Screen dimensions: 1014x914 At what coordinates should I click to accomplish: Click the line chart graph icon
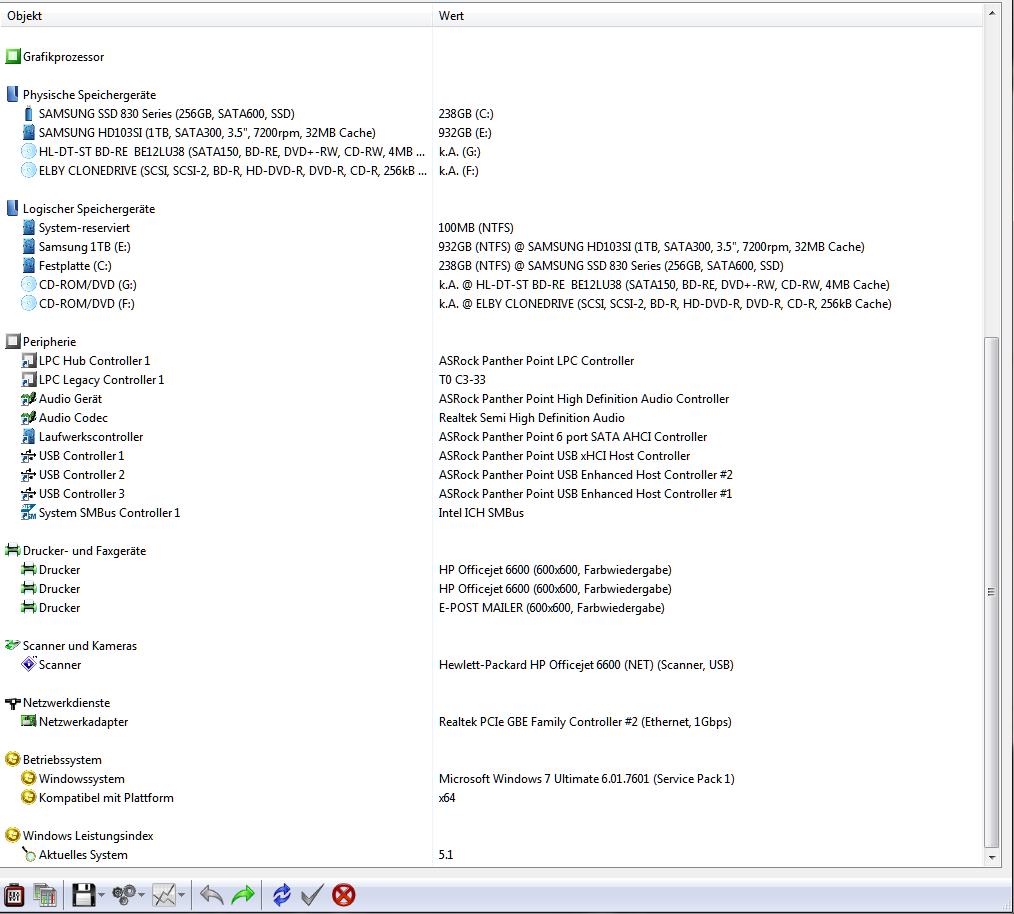[x=164, y=895]
